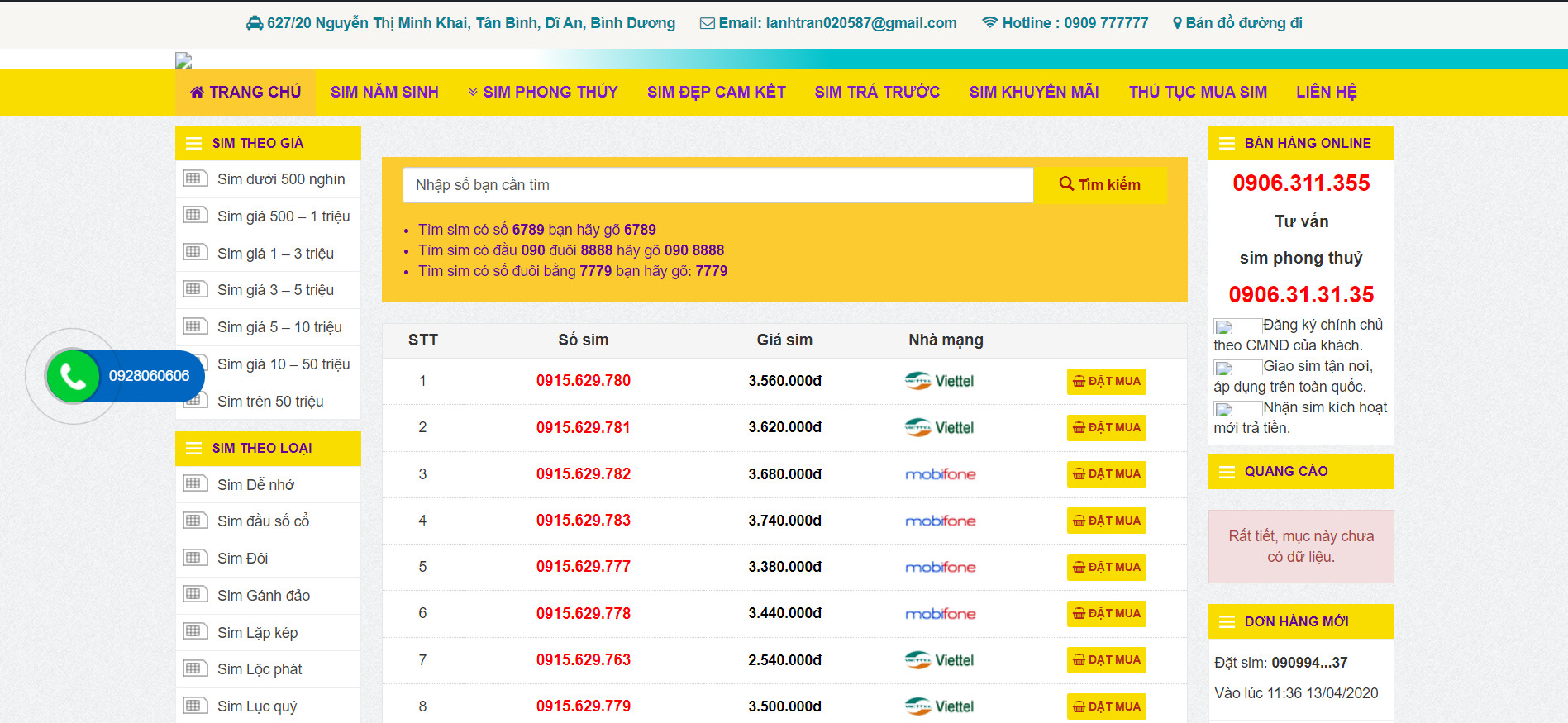Click the Giá sim column header
The image size is (1568, 723).
pos(784,340)
